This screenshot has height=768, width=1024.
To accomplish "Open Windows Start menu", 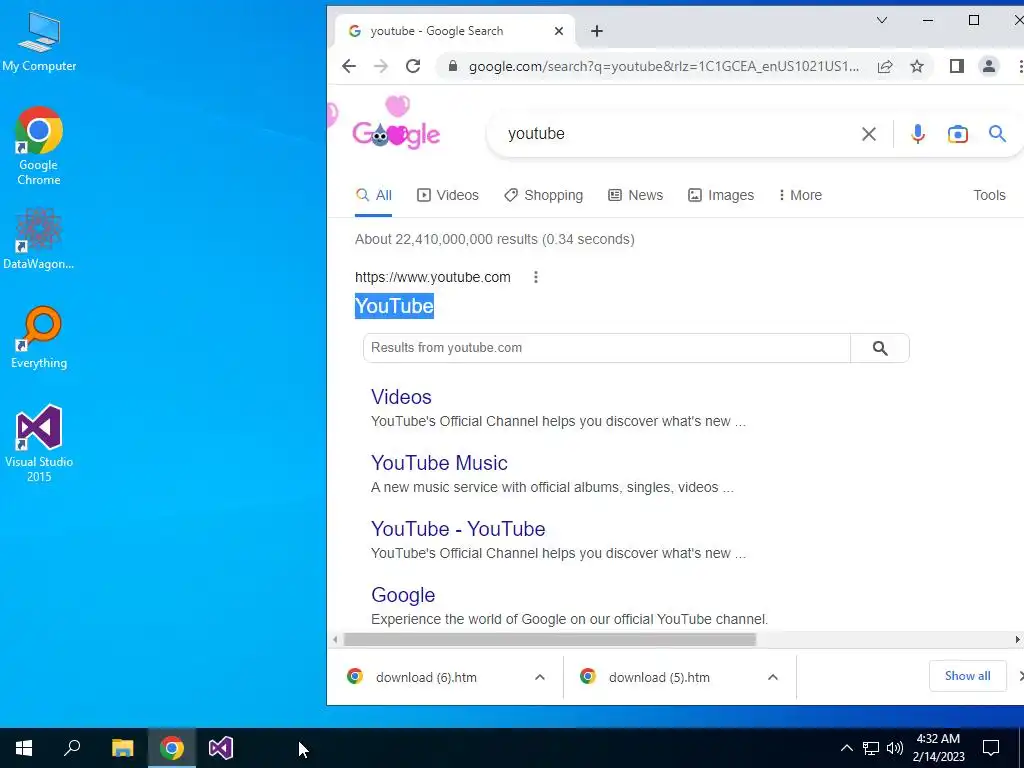I will click(x=24, y=748).
